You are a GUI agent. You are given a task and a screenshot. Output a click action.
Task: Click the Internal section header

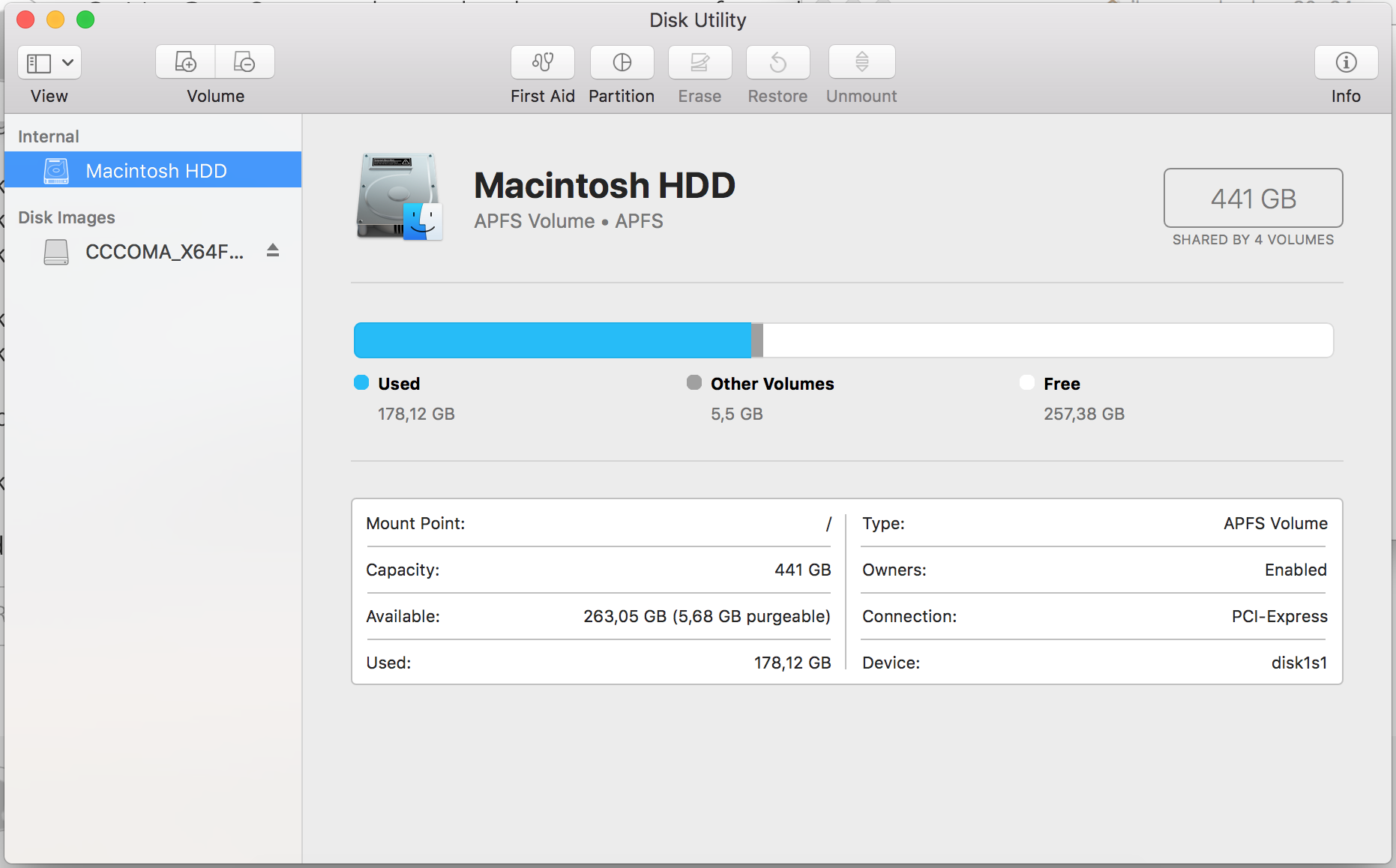[x=49, y=136]
